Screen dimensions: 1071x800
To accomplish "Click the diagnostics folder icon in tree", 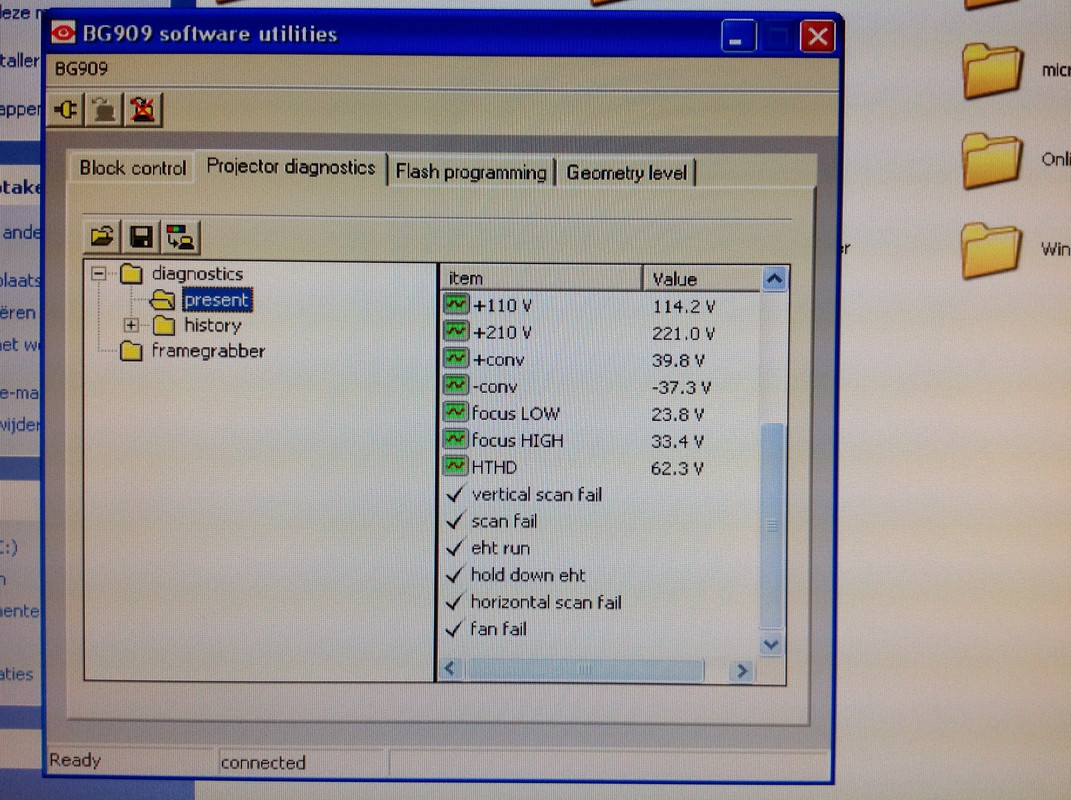I will click(x=131, y=274).
